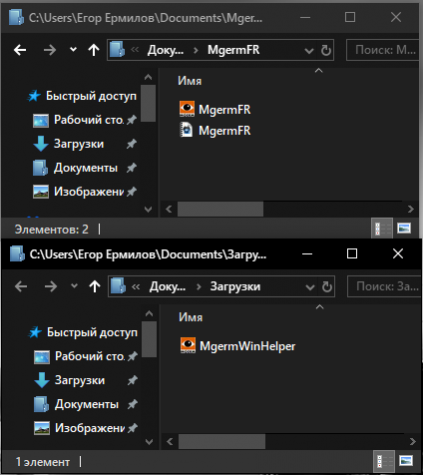Refresh the Загрузки folder in lower window
The image size is (423, 475).
pyautogui.click(x=327, y=287)
